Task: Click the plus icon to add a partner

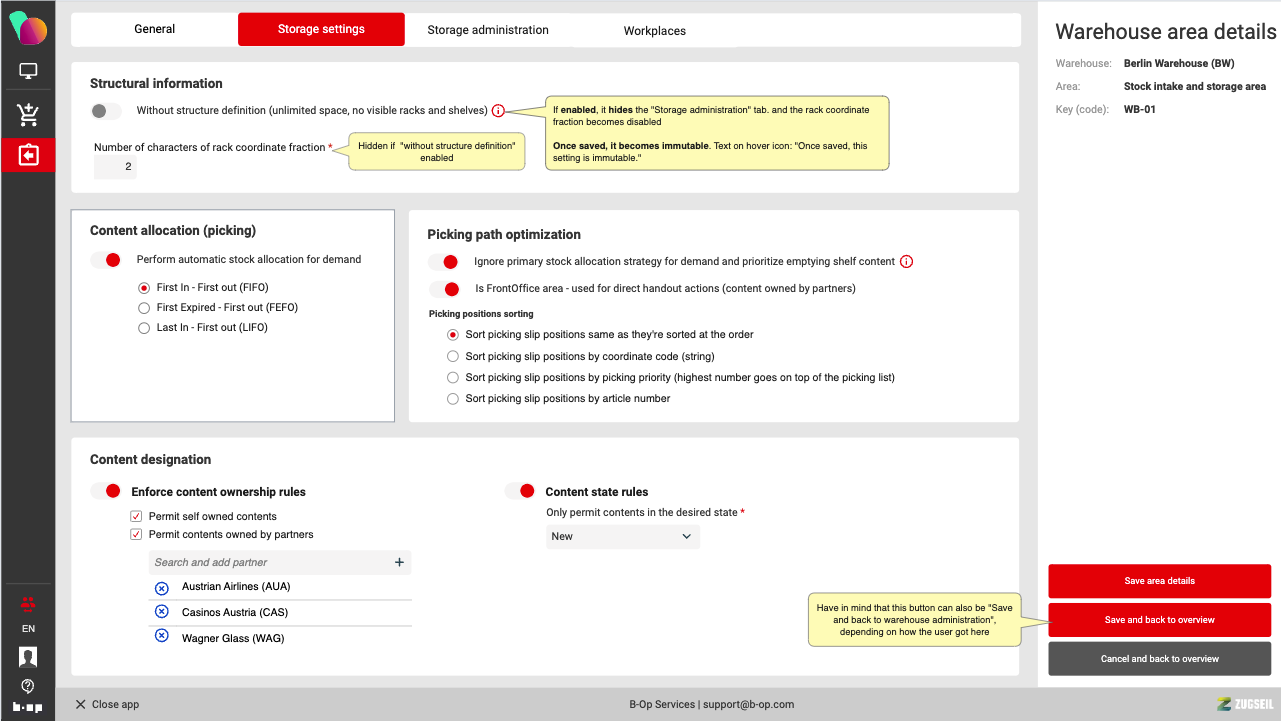Action: click(x=399, y=563)
